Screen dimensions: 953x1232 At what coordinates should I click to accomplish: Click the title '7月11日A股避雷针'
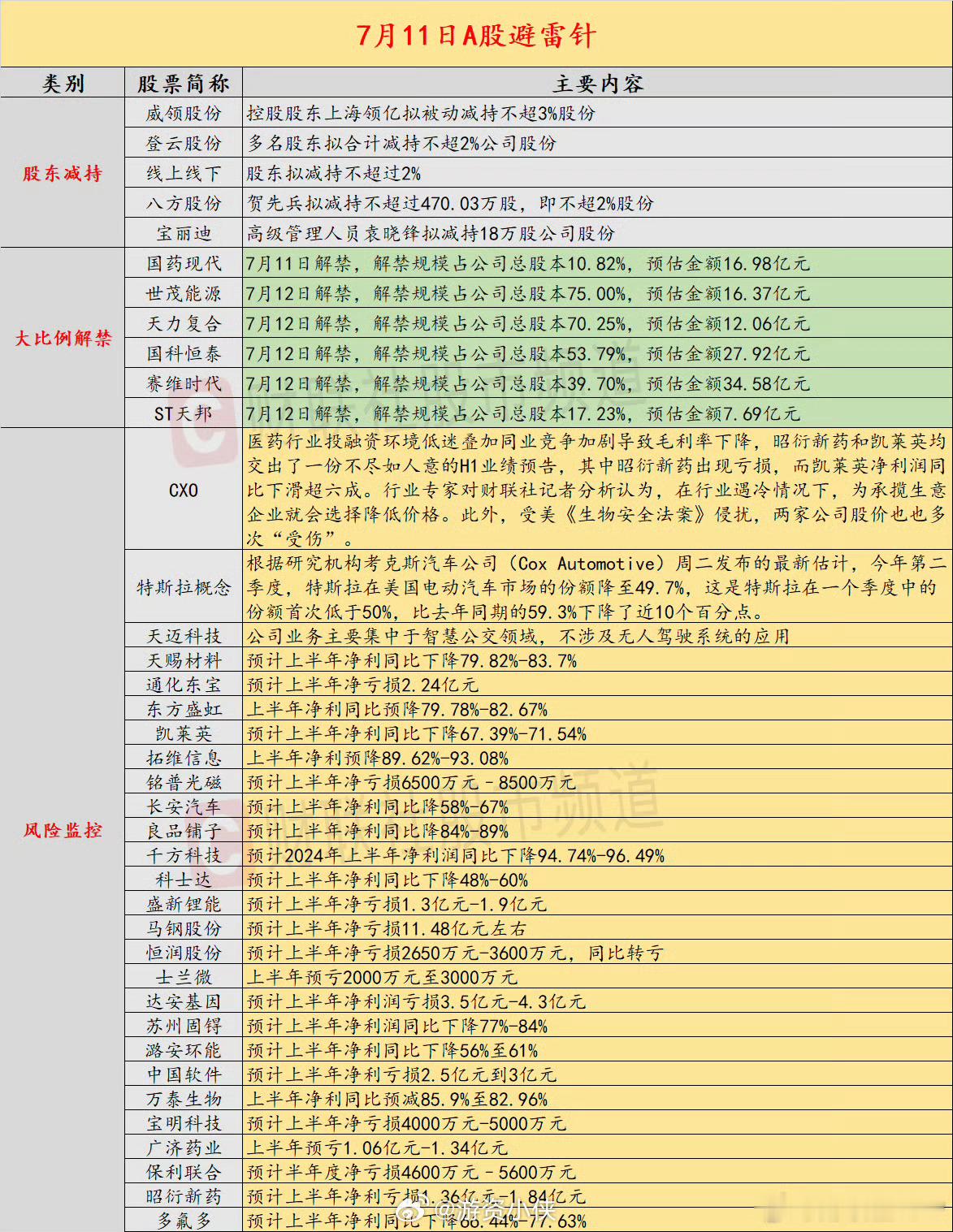pyautogui.click(x=476, y=36)
